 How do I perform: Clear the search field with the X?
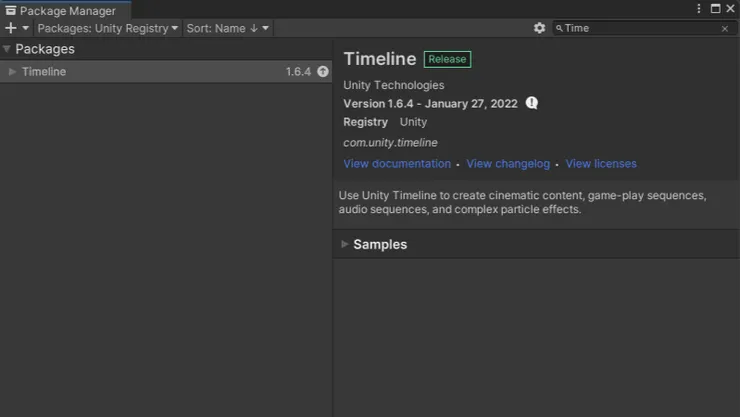point(725,29)
